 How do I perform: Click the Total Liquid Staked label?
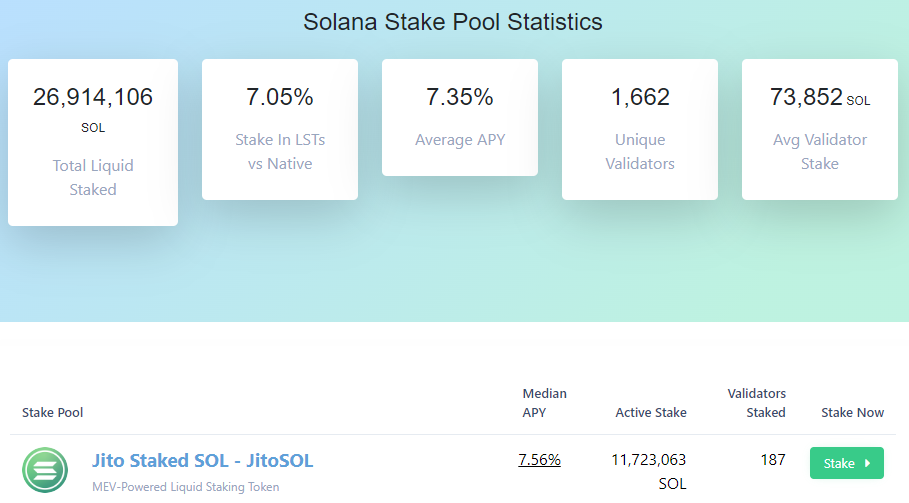click(93, 177)
